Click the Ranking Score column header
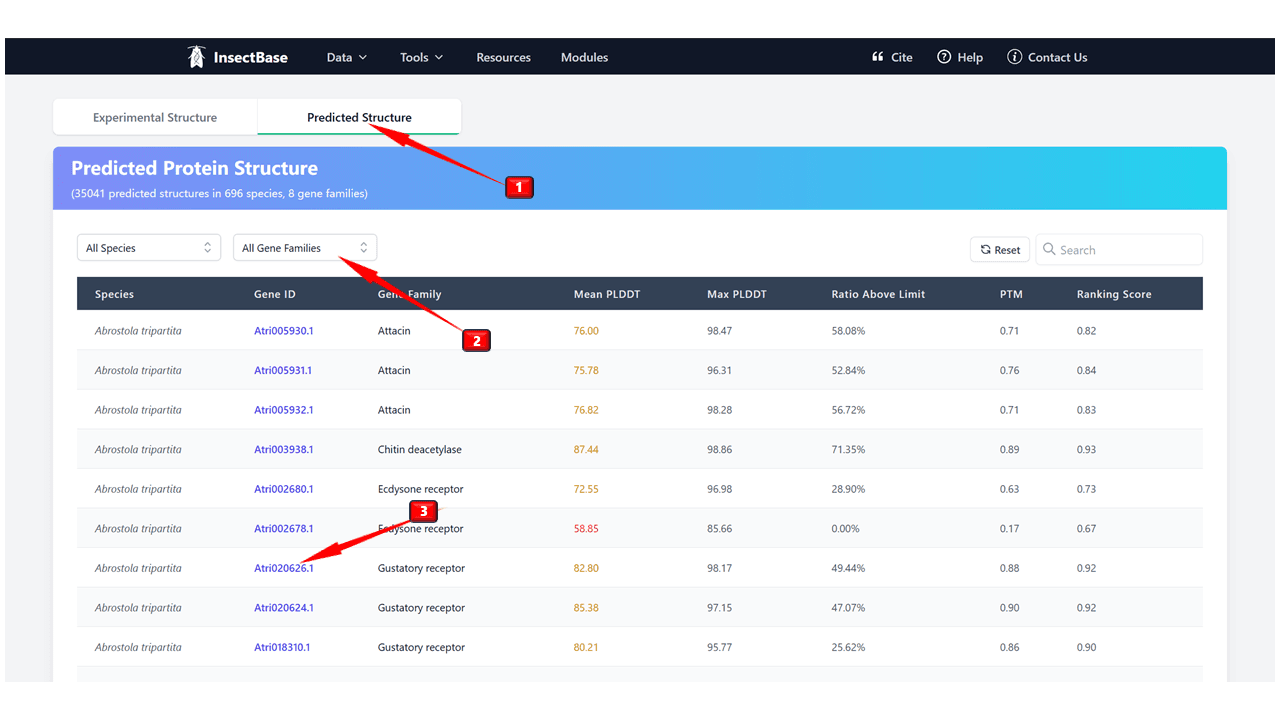Image resolution: width=1280 pixels, height=720 pixels. click(x=1114, y=294)
